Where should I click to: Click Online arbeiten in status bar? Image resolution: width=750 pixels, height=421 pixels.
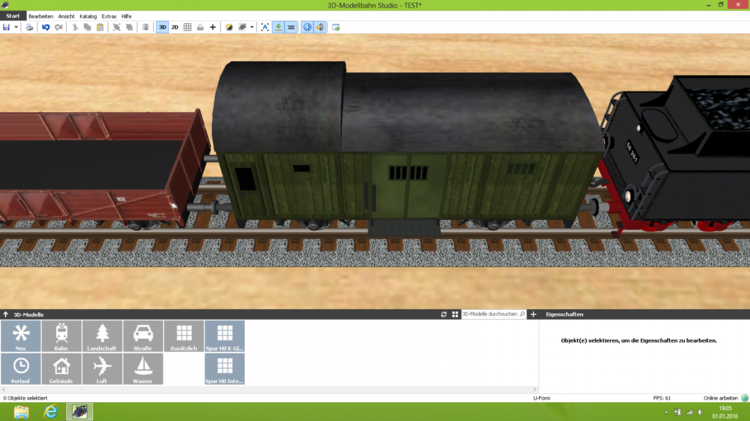[x=720, y=398]
